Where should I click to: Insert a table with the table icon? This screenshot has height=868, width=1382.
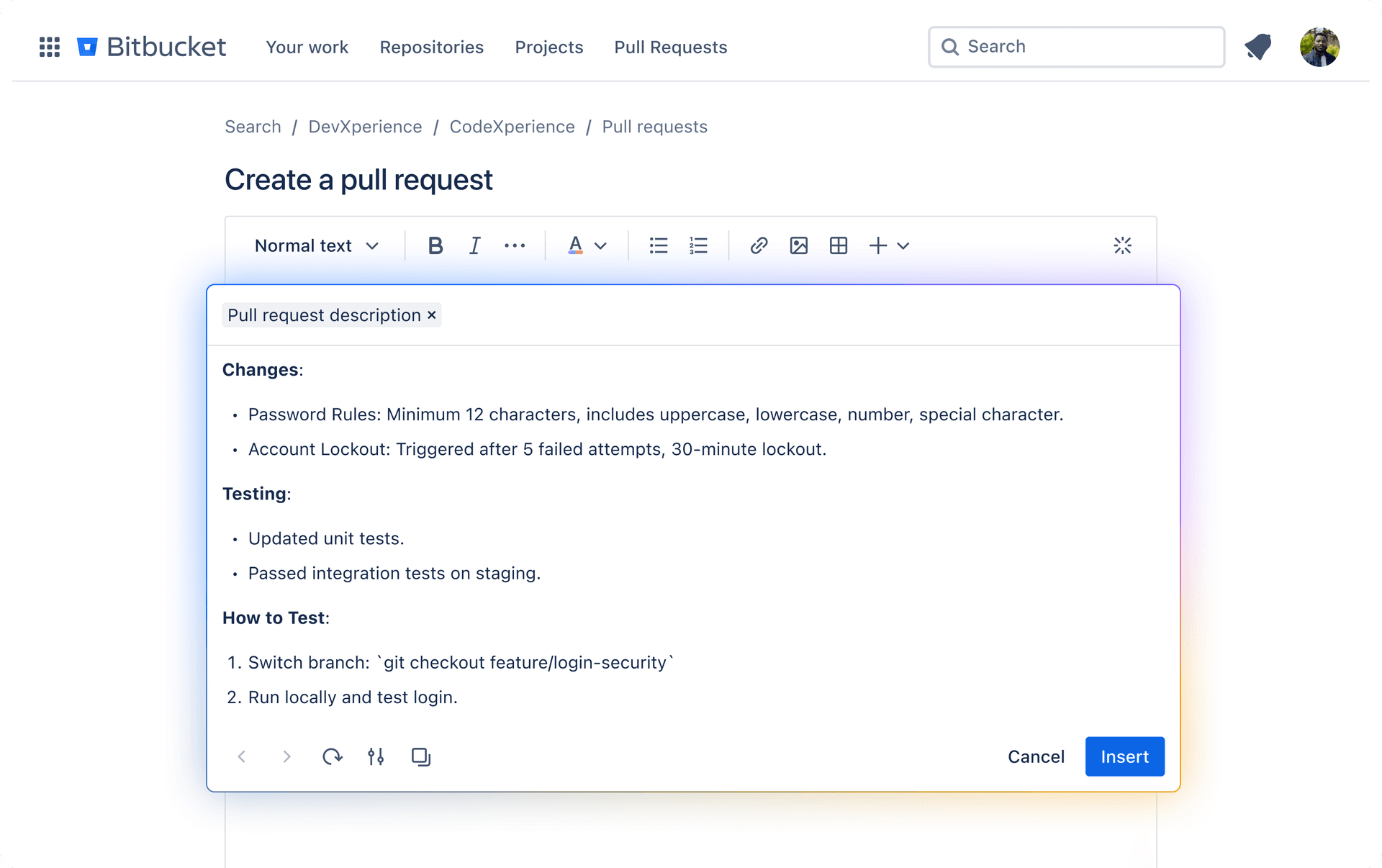[839, 246]
